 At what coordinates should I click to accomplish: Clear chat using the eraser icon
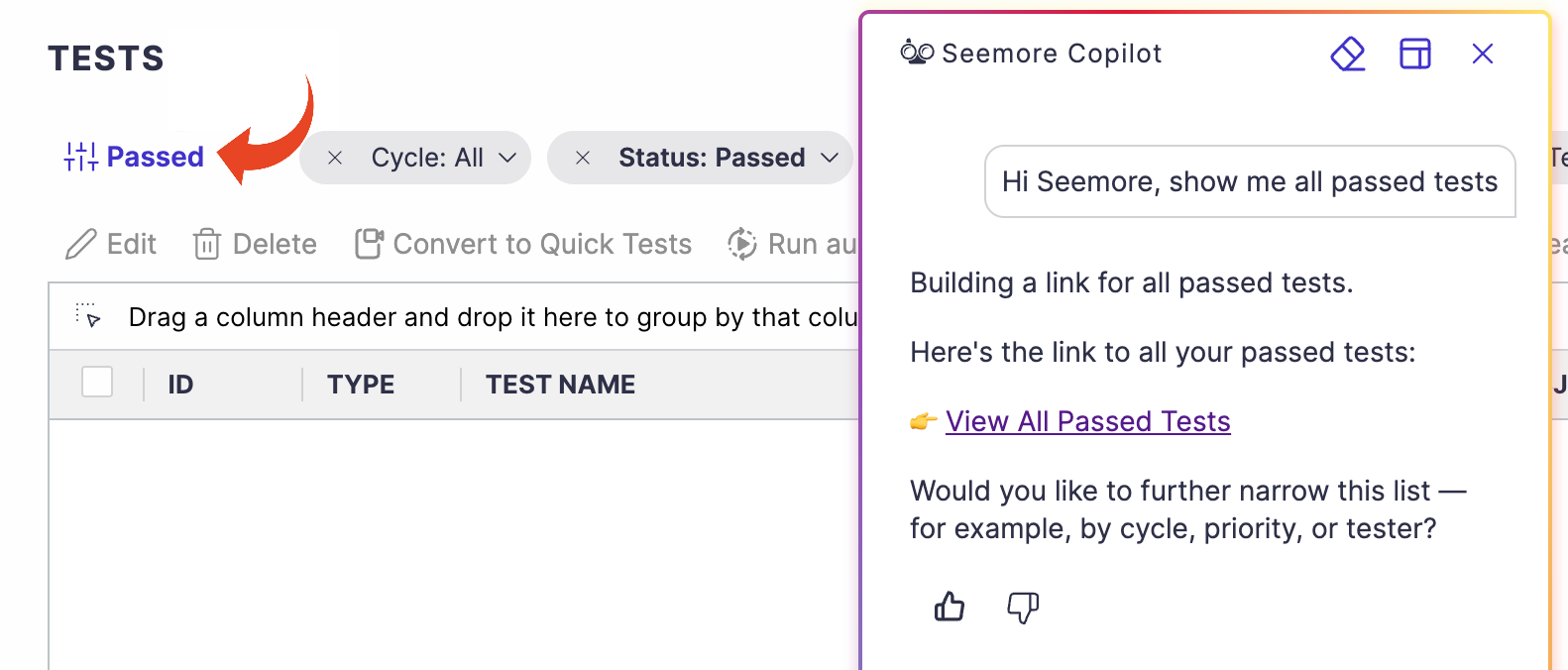pos(1348,54)
